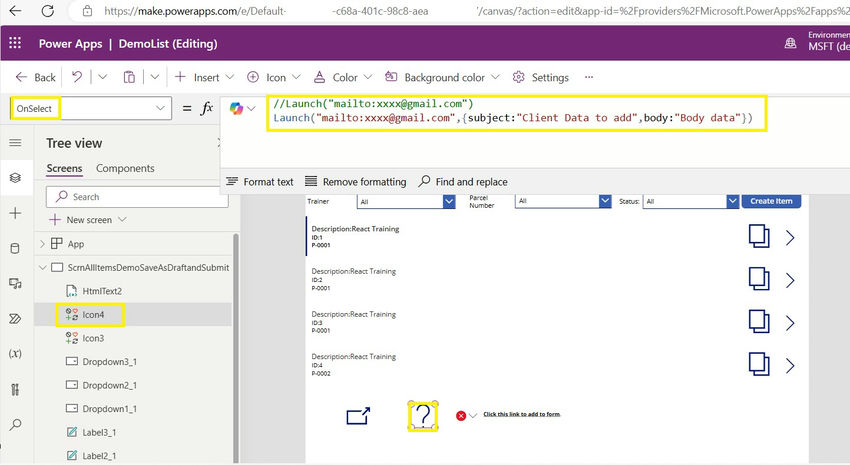Open the Color menu
Screen dimensions: 850x465
(x=343, y=78)
